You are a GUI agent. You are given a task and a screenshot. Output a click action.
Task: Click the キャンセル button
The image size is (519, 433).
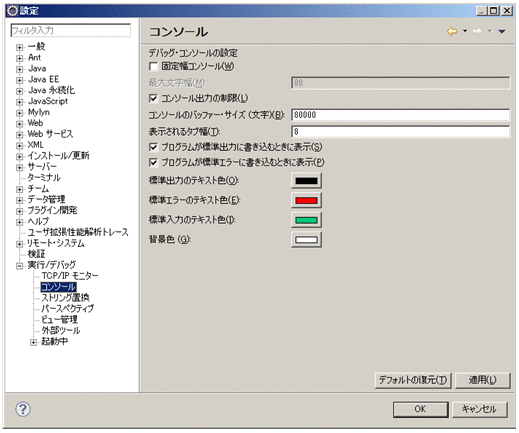[479, 409]
